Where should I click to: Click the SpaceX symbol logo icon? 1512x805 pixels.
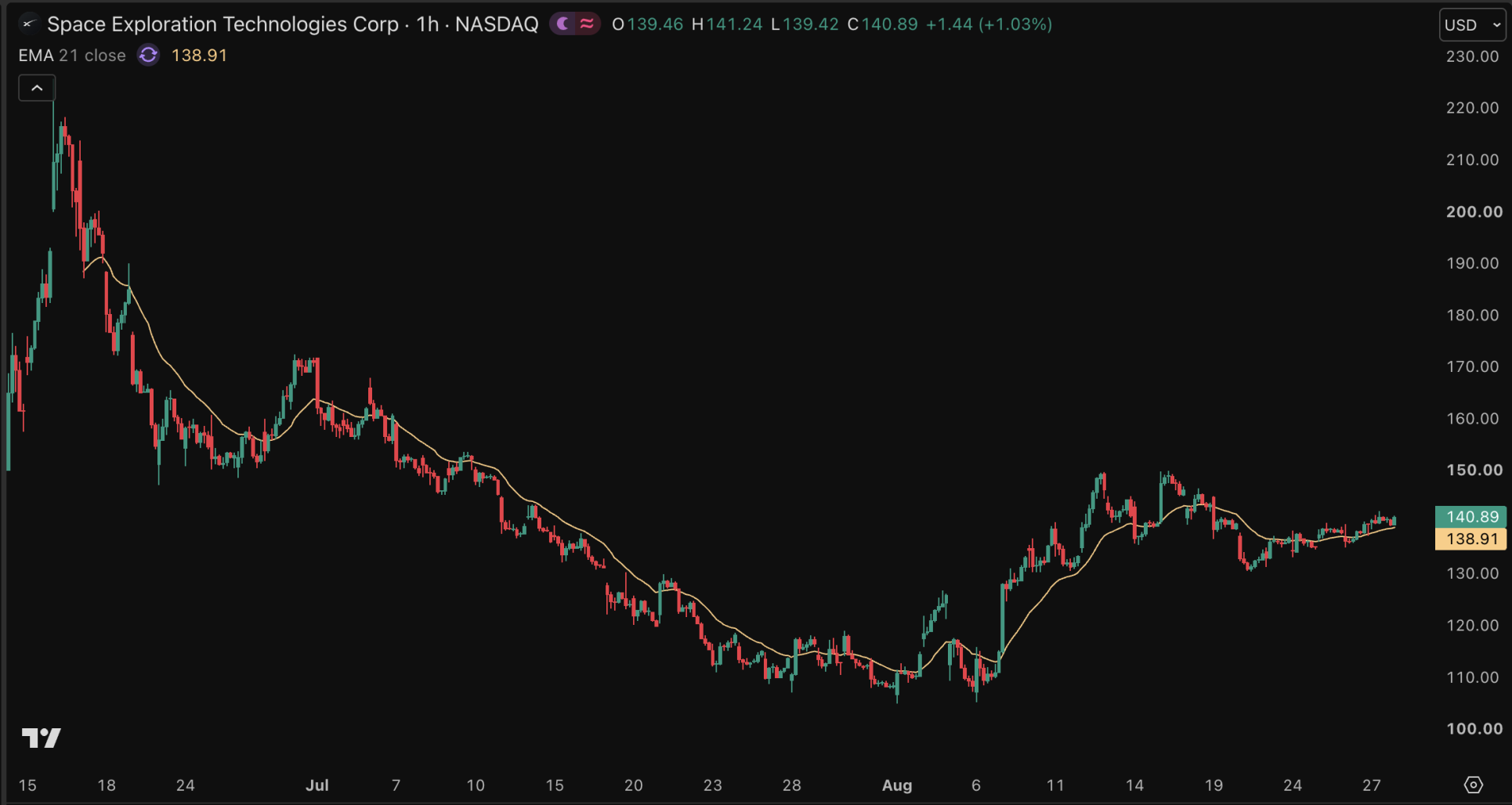(x=29, y=24)
